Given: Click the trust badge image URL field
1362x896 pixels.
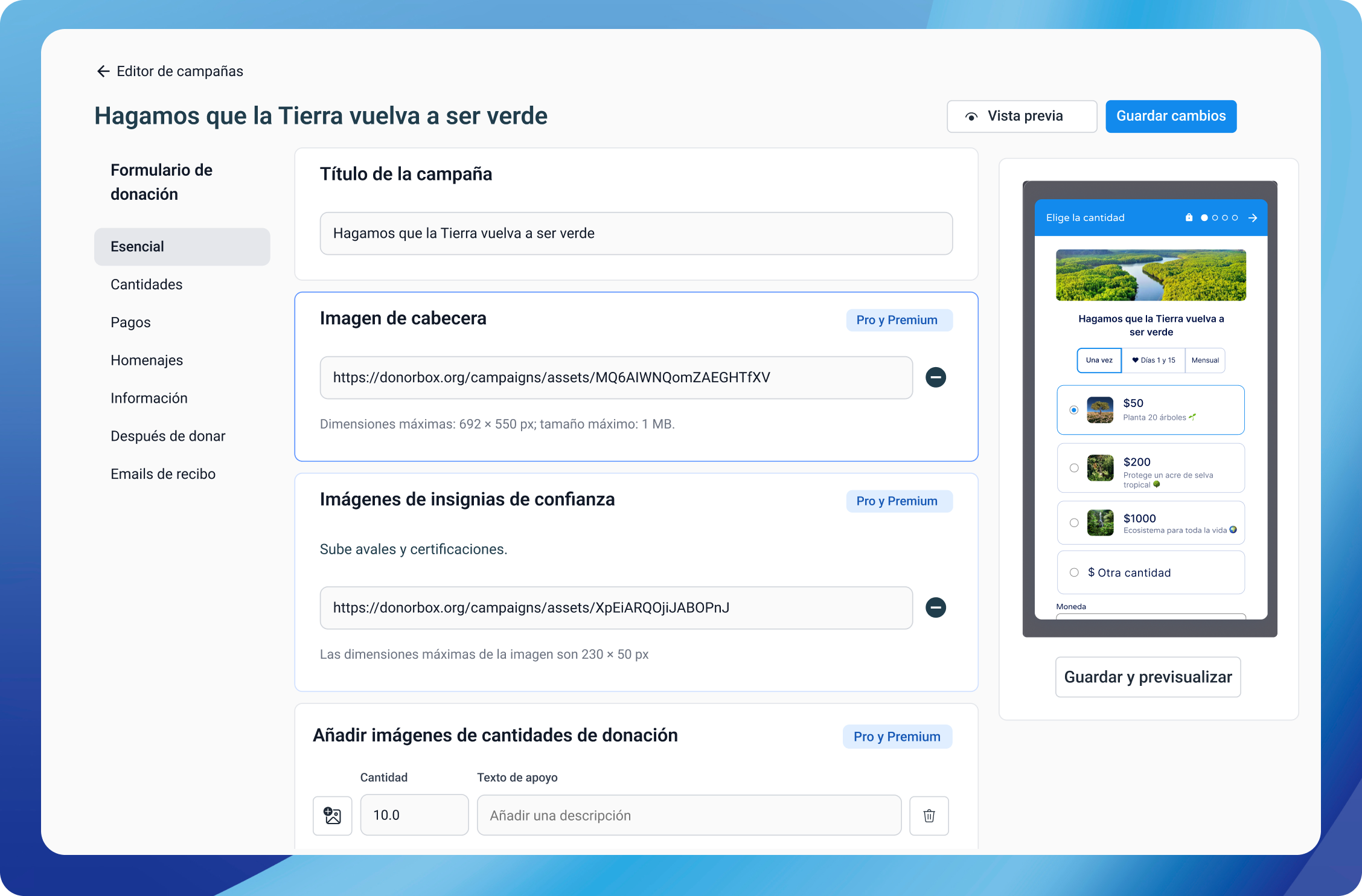Looking at the screenshot, I should (616, 608).
